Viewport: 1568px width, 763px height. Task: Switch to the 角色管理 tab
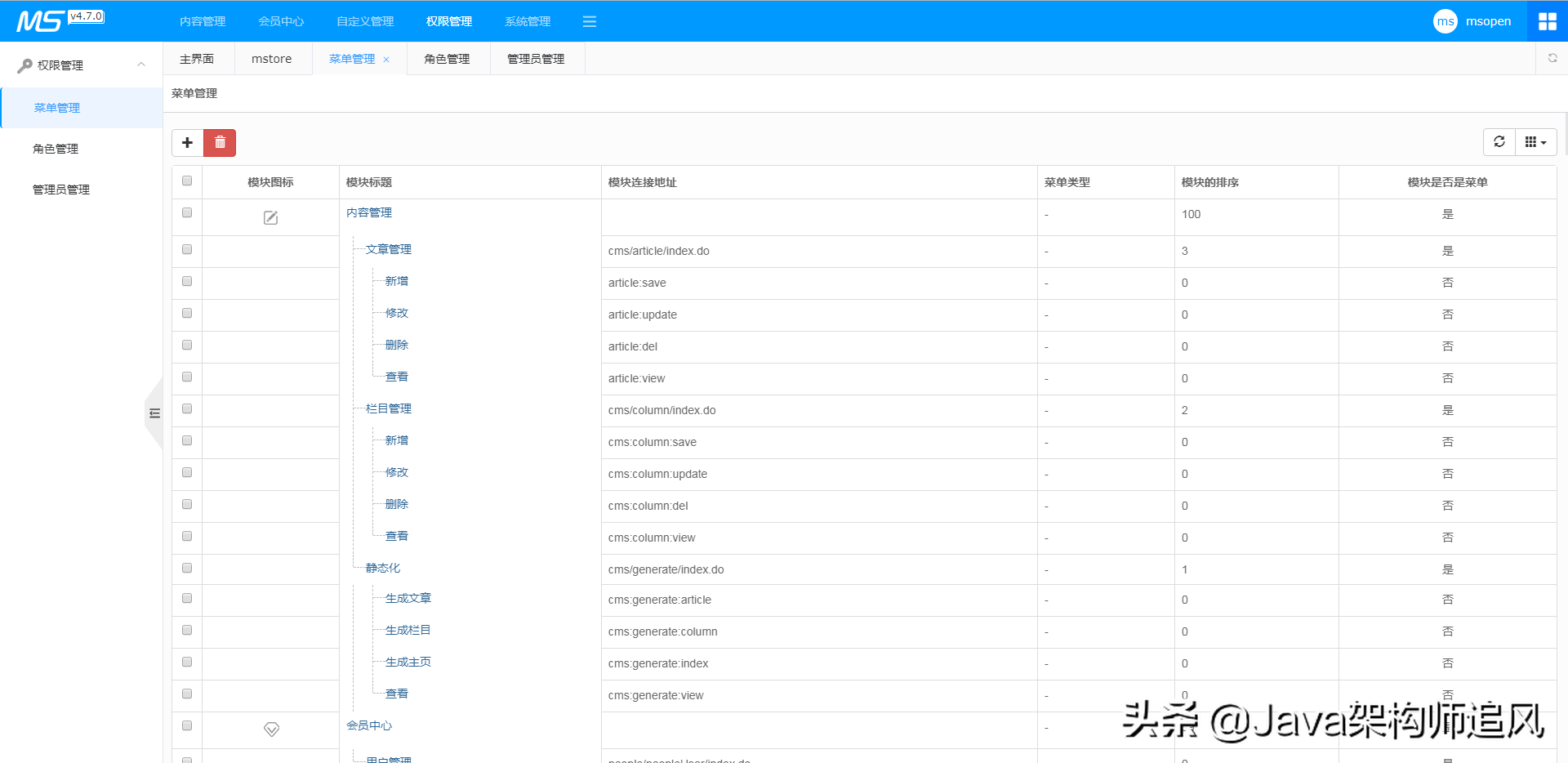coord(447,58)
